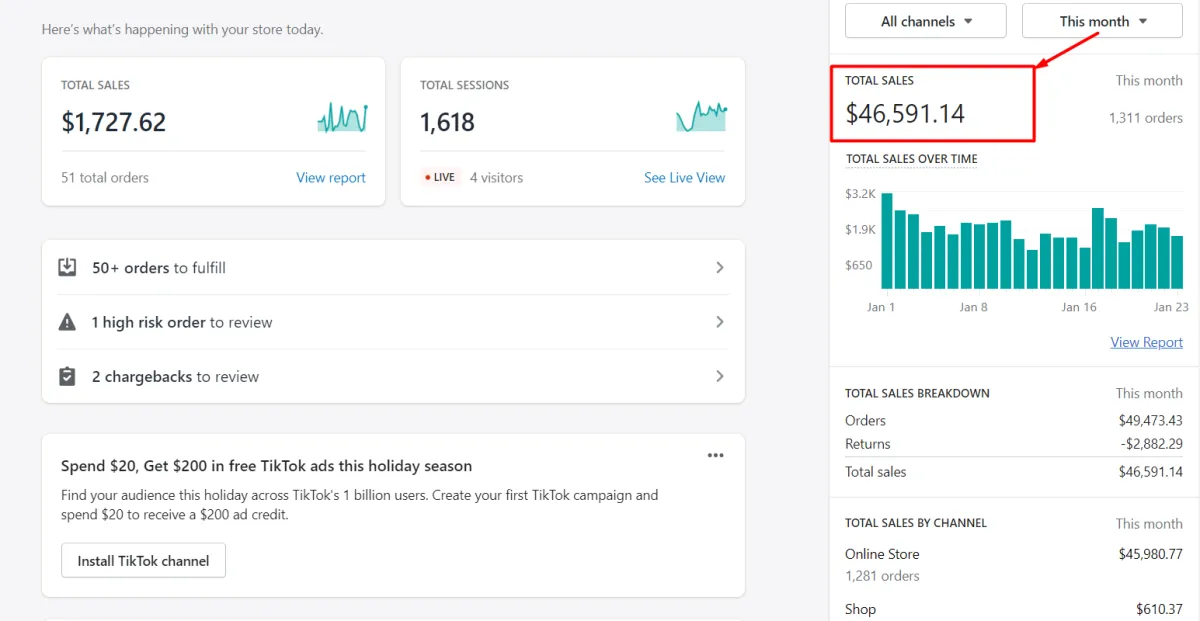
Task: Expand the high risk order row chevron
Action: pos(720,322)
